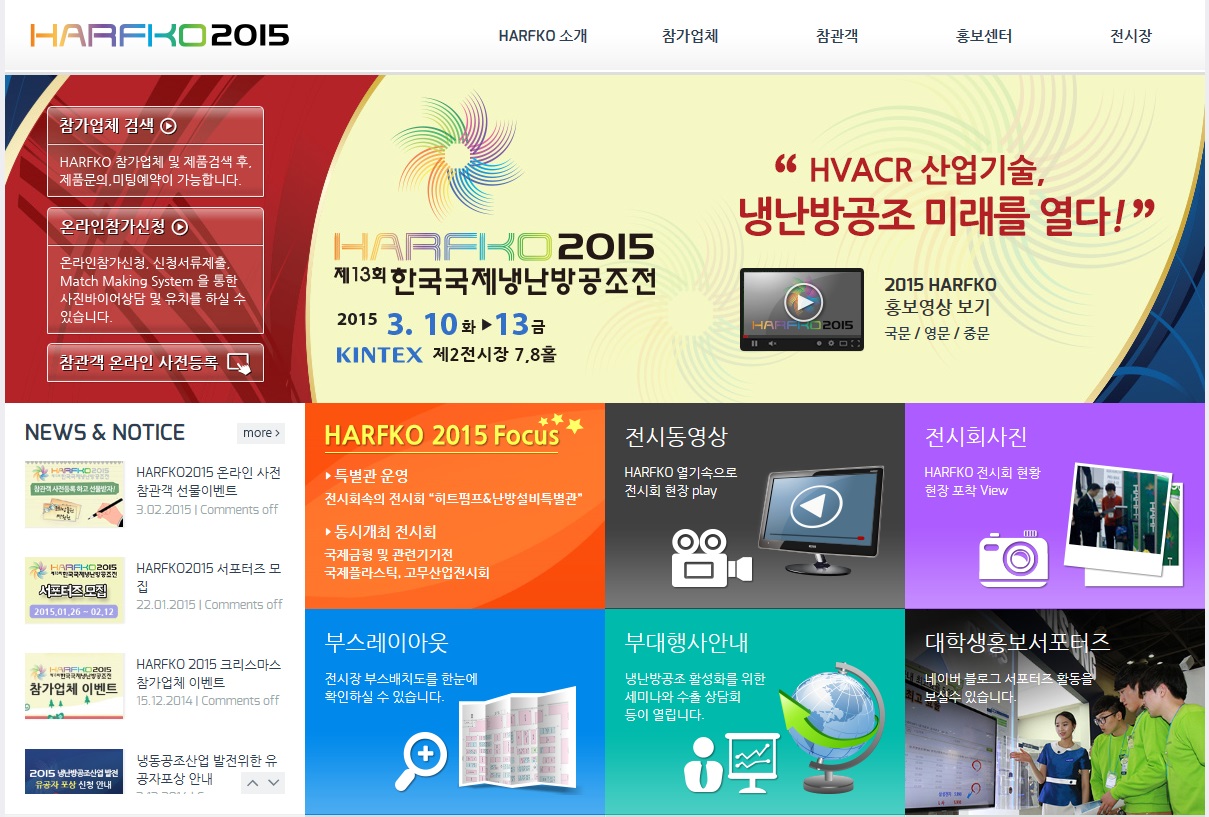Click the circled arrow beside 참가업체 검색
The width and height of the screenshot is (1209, 817).
click(168, 126)
